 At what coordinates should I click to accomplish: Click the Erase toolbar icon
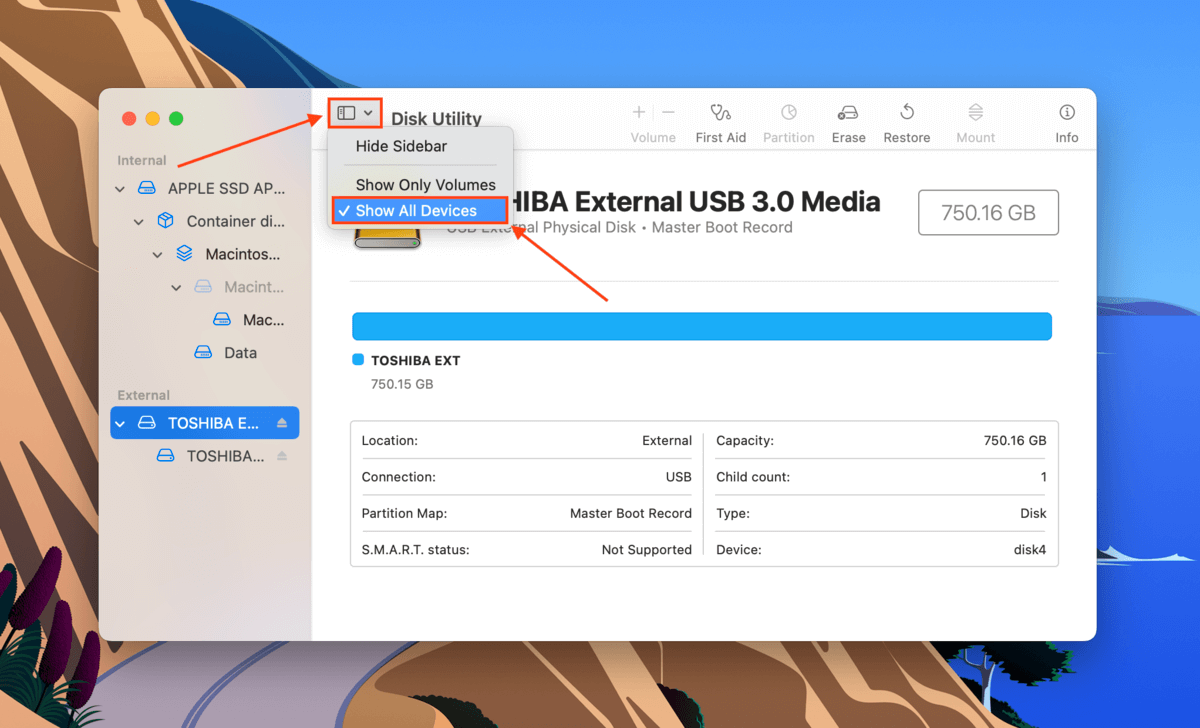pos(848,113)
